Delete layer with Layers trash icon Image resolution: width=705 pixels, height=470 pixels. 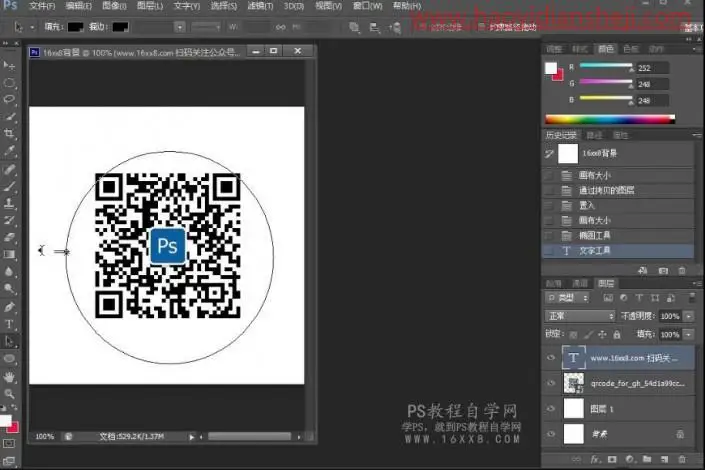682,459
